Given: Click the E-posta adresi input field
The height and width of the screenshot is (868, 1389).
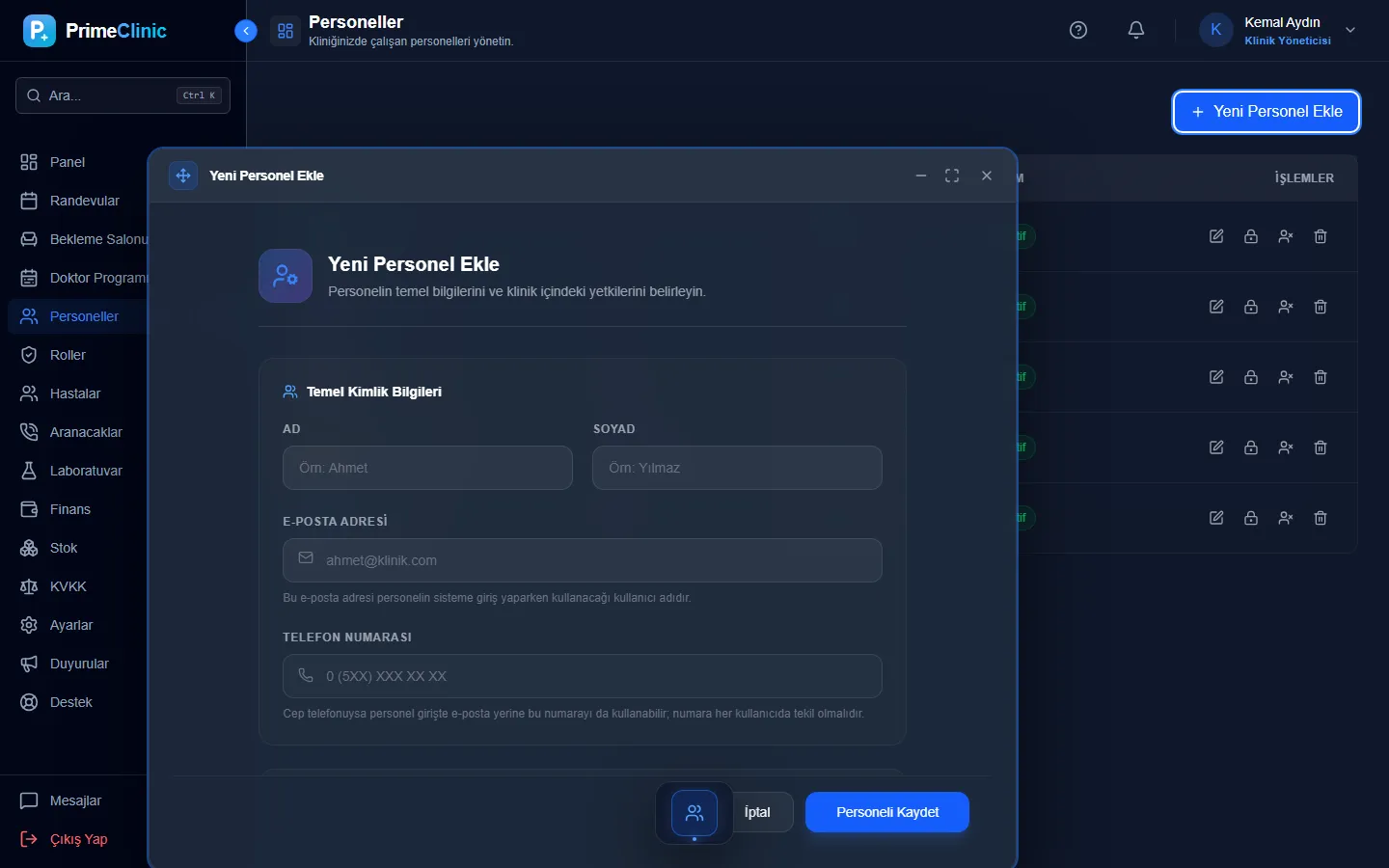Looking at the screenshot, I should (x=583, y=560).
